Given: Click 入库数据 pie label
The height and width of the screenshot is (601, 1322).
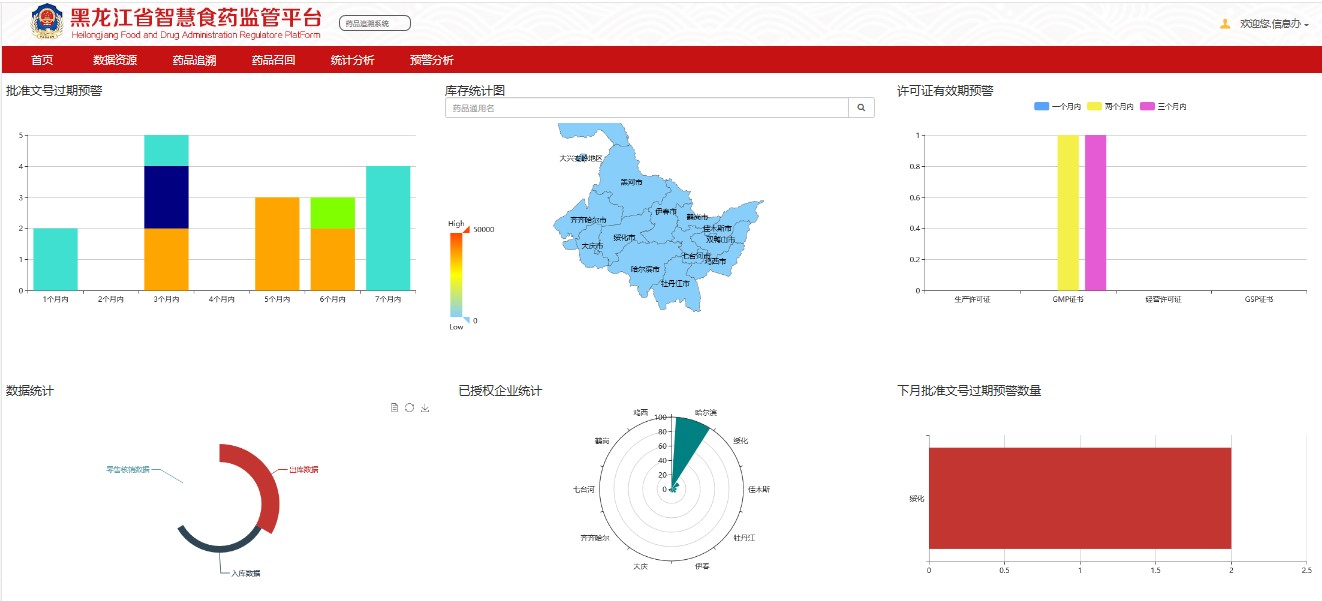Looking at the screenshot, I should pyautogui.click(x=245, y=573).
